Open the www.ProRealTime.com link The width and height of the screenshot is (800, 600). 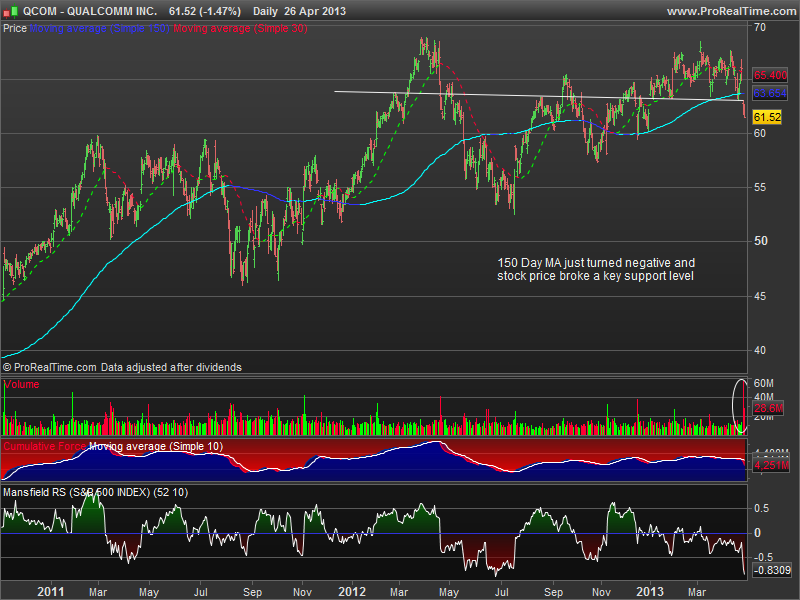(x=732, y=11)
